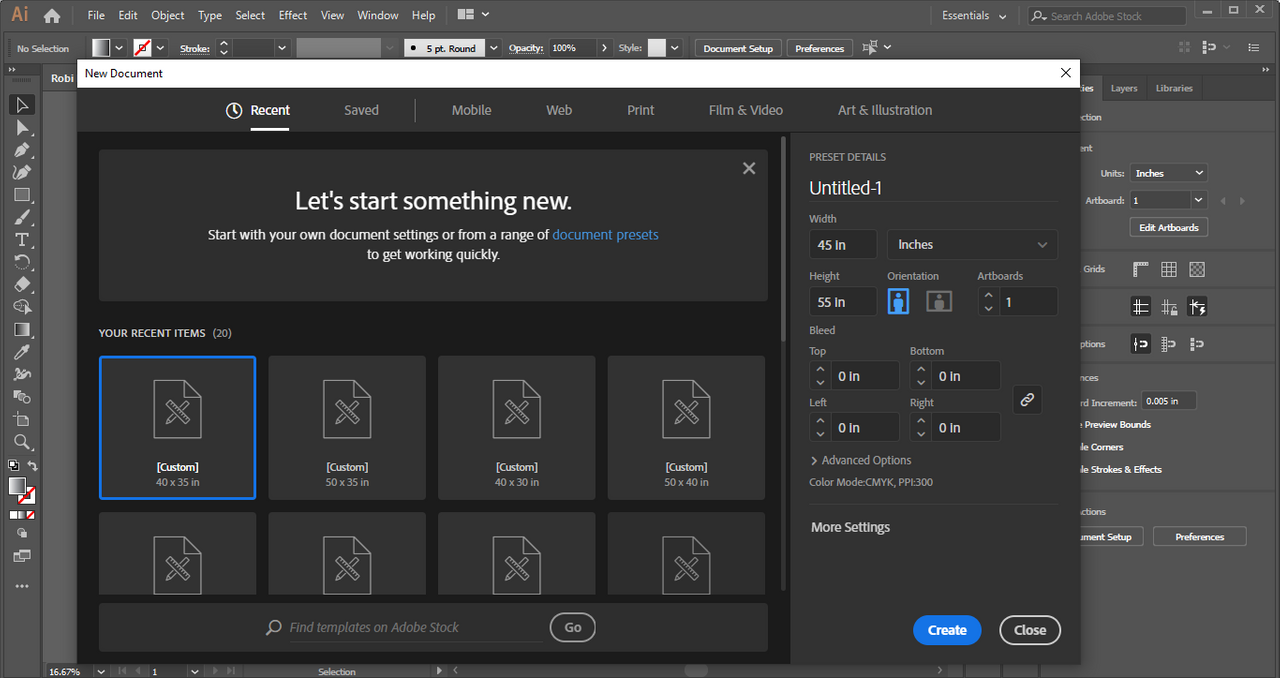Viewport: 1280px width, 678px height.
Task: Select the Eraser tool
Action: click(22, 285)
